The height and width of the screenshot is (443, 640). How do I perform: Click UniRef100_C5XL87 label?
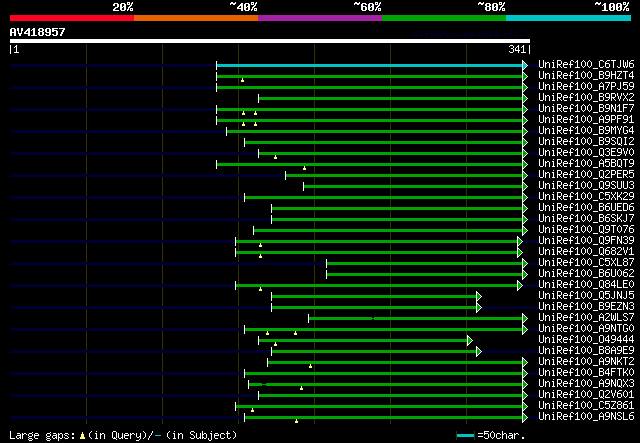tap(586, 263)
